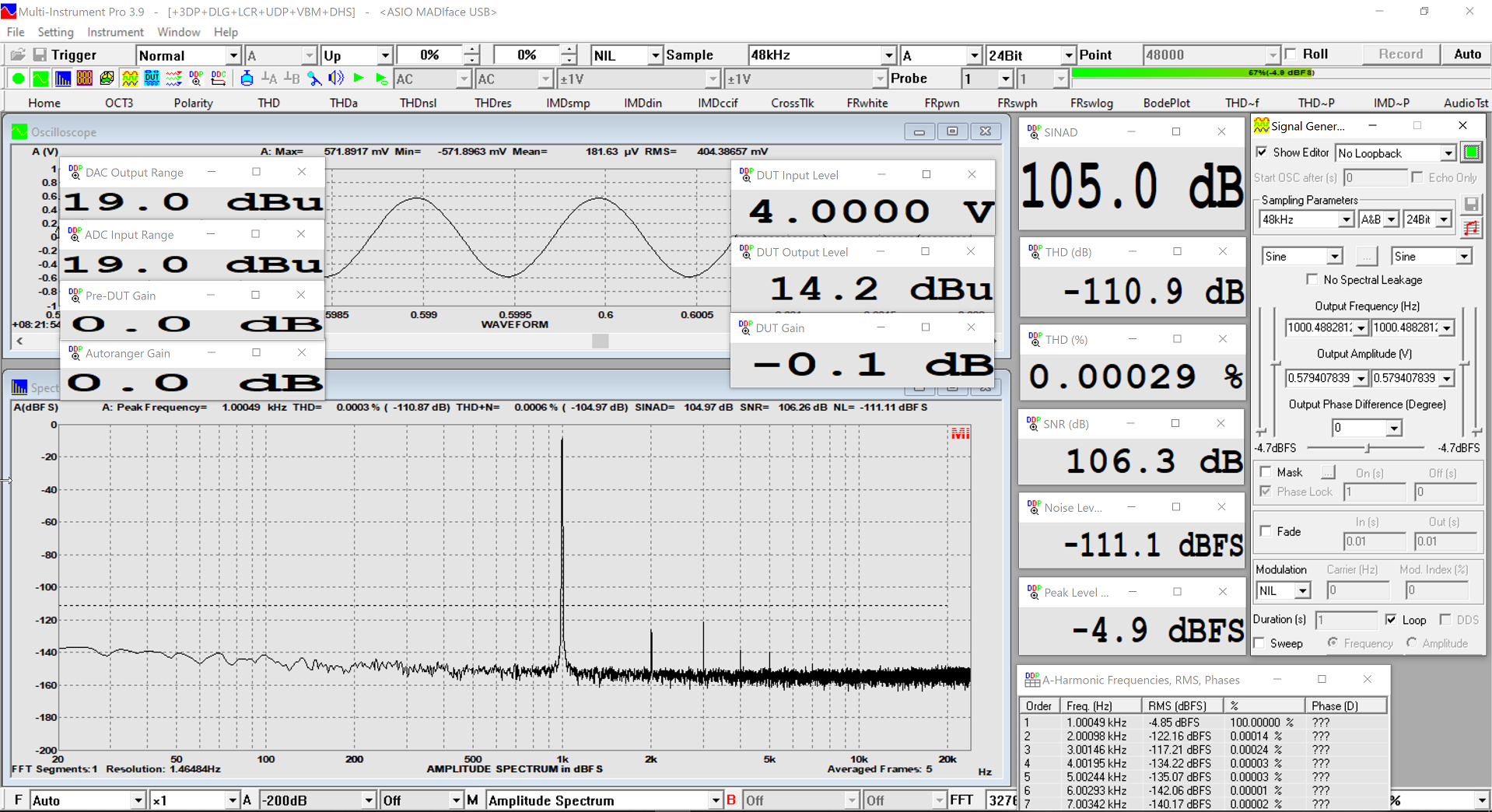Click DDP icon of SINAD window

pyautogui.click(x=1033, y=132)
